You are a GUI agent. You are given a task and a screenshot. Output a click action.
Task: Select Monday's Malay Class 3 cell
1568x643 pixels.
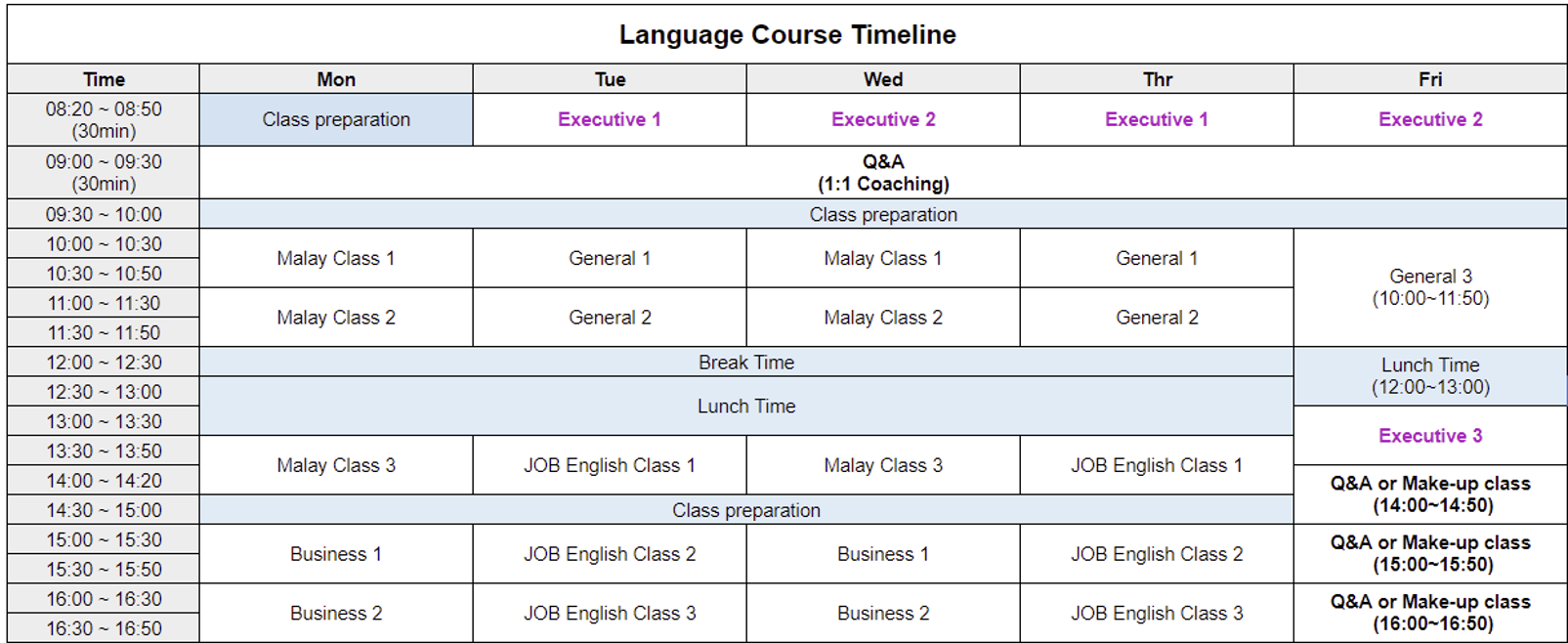tap(336, 465)
